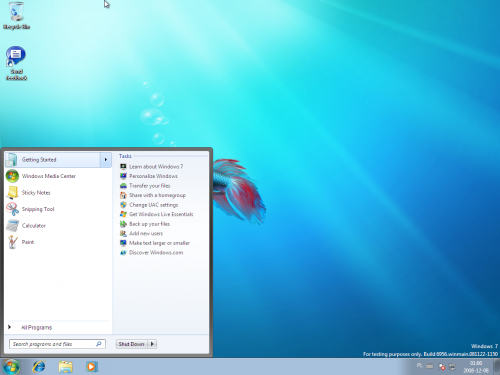The width and height of the screenshot is (500, 375).
Task: Open the Recycle Bin desktop icon
Action: (x=16, y=16)
